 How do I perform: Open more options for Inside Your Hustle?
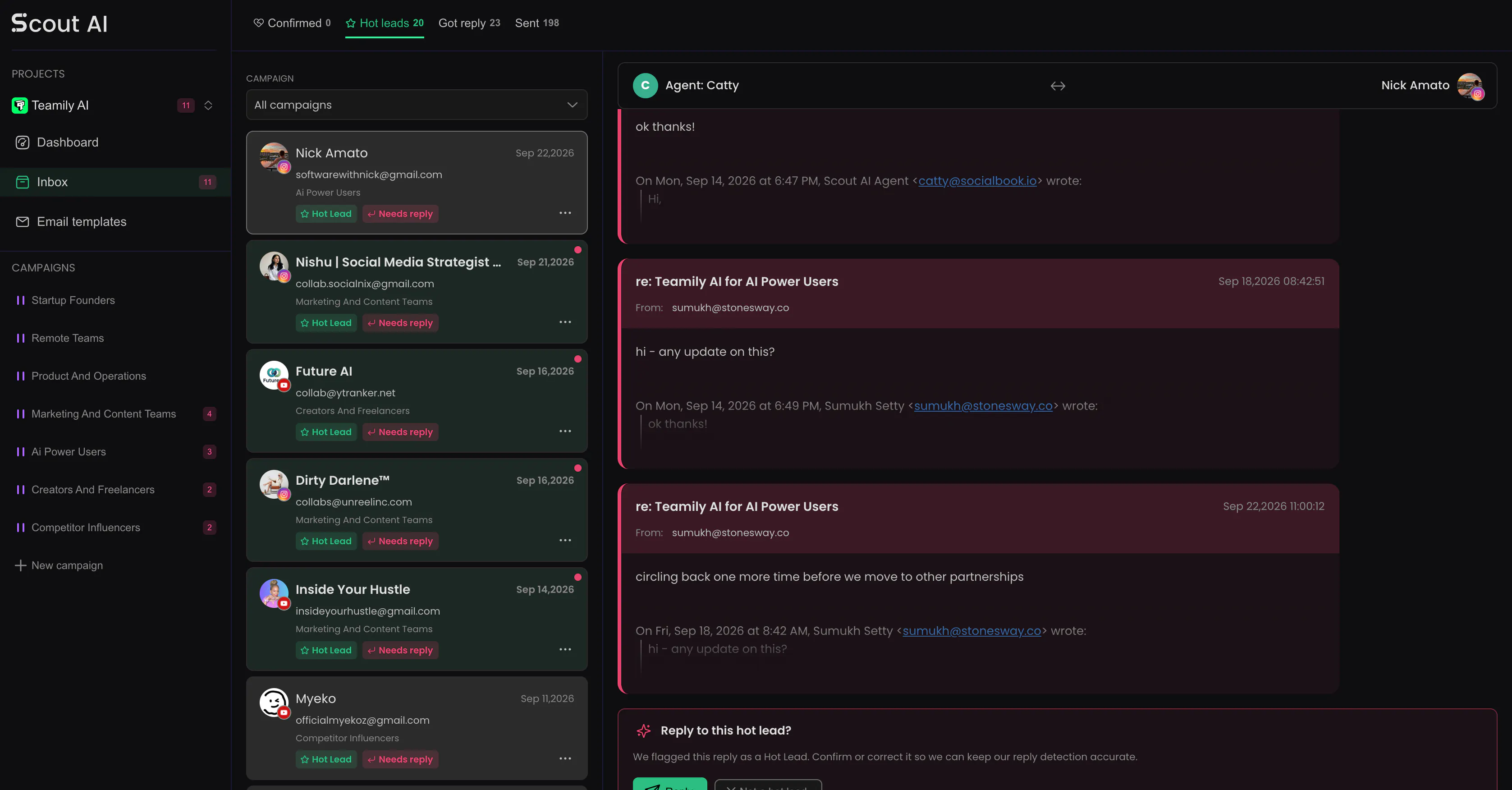pyautogui.click(x=565, y=650)
